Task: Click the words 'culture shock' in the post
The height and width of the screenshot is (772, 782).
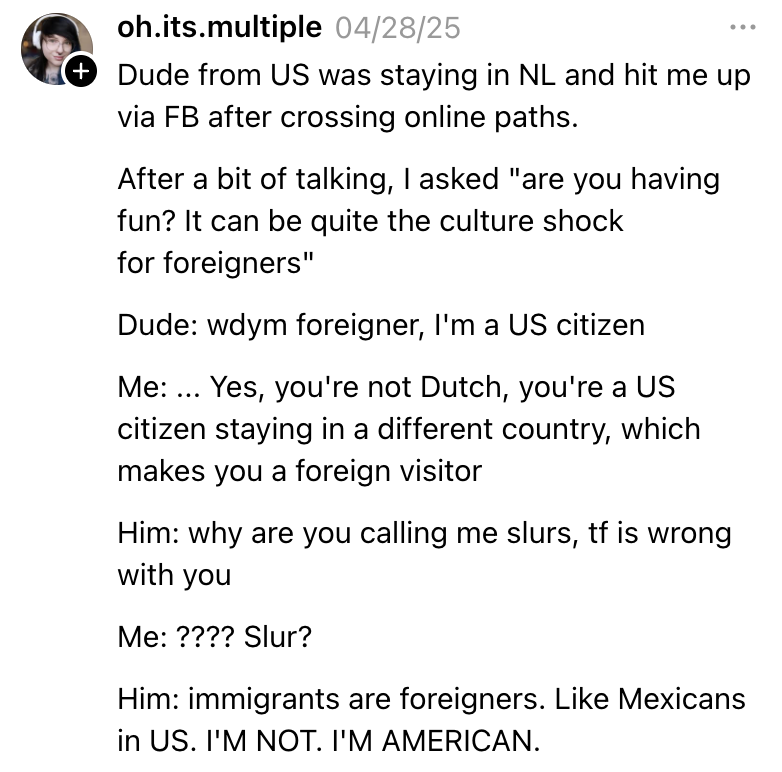Action: point(531,221)
